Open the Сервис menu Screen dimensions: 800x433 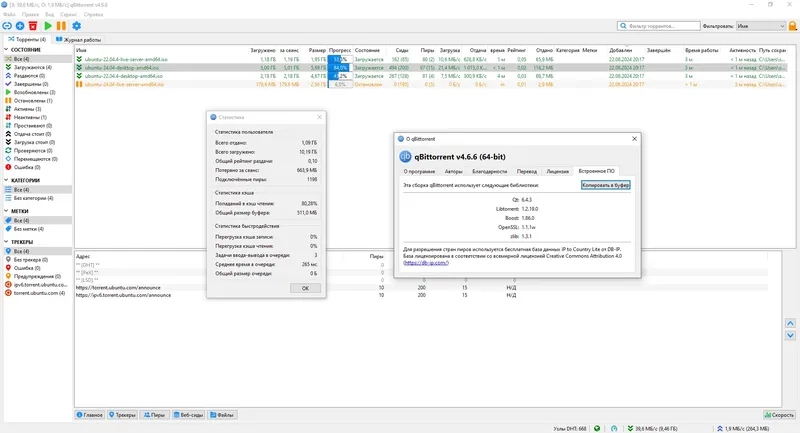(x=68, y=15)
